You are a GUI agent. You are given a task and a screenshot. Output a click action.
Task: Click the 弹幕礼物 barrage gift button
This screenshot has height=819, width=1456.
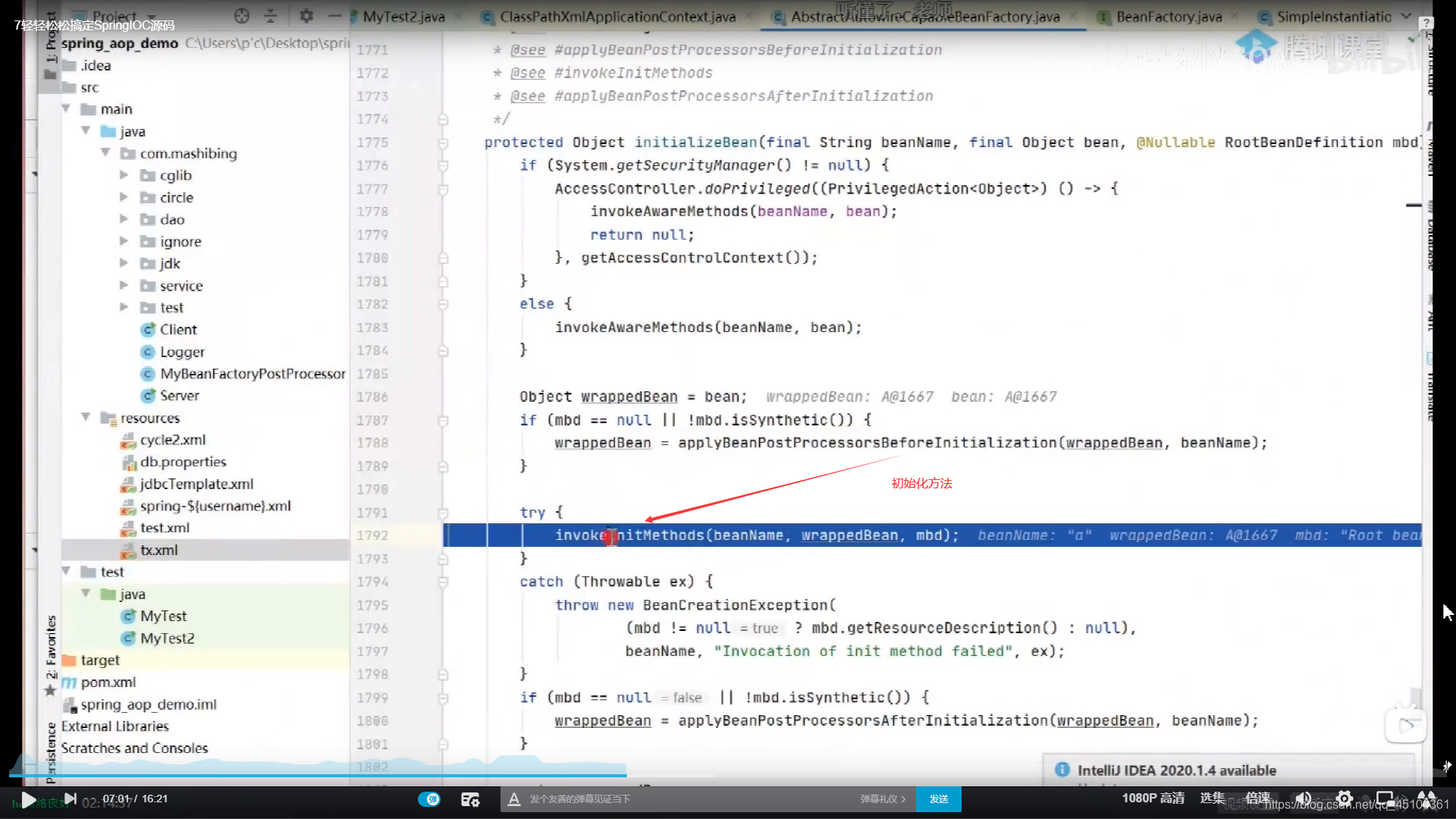click(x=878, y=798)
